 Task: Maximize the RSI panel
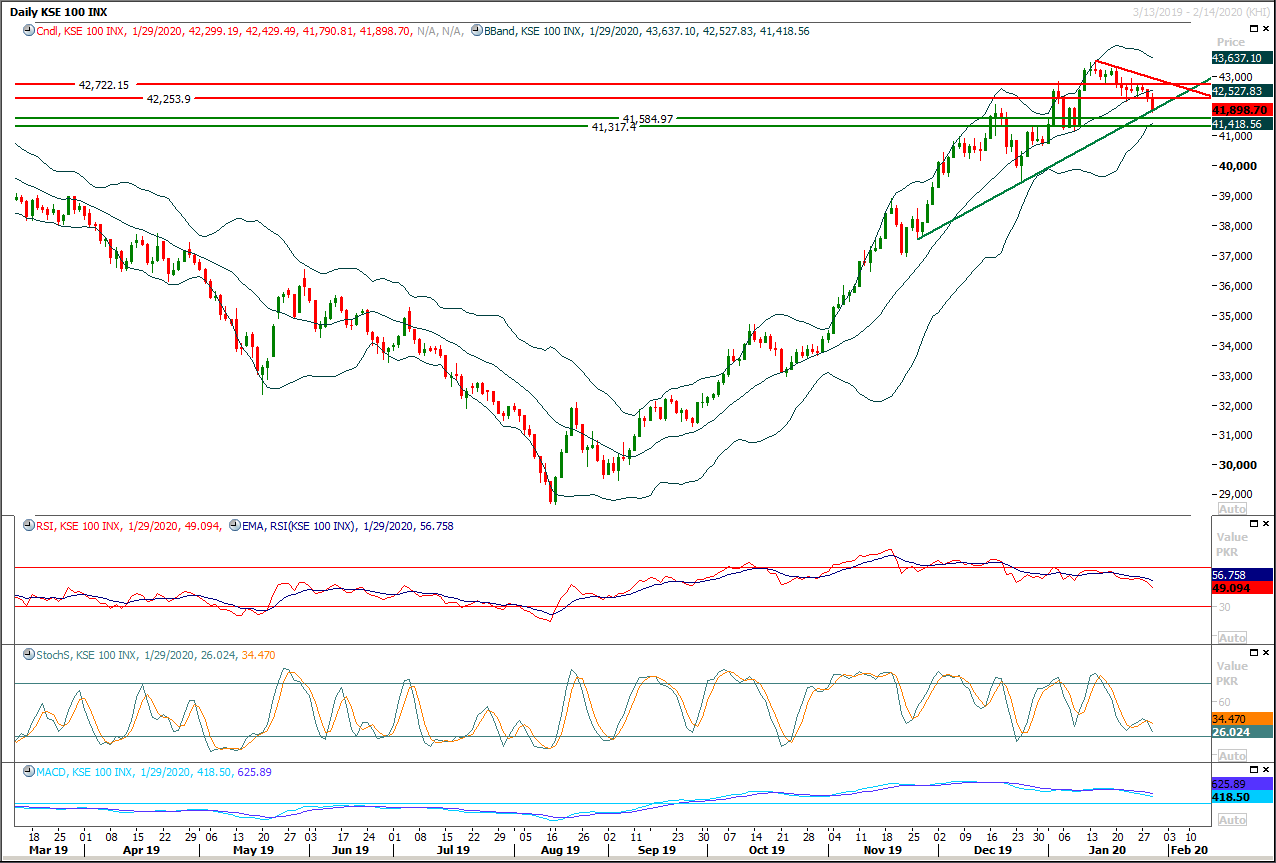[x=1254, y=523]
